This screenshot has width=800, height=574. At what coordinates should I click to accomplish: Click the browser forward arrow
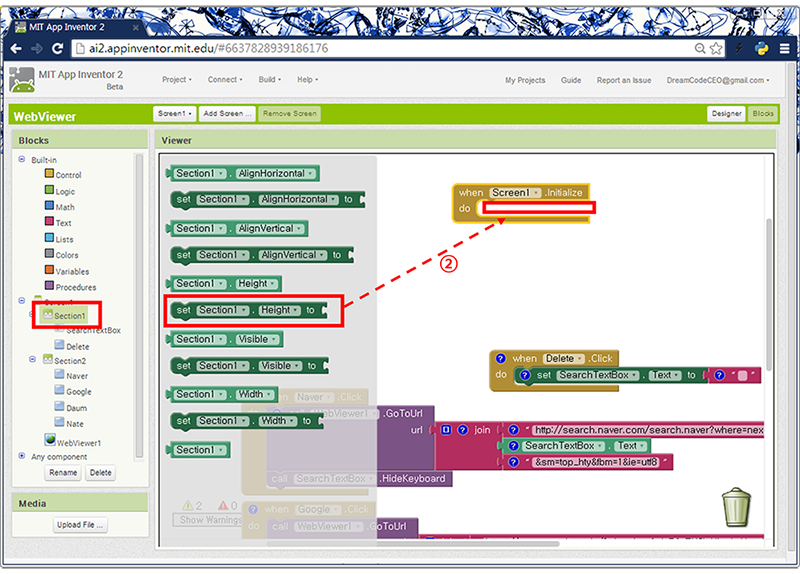pyautogui.click(x=37, y=48)
